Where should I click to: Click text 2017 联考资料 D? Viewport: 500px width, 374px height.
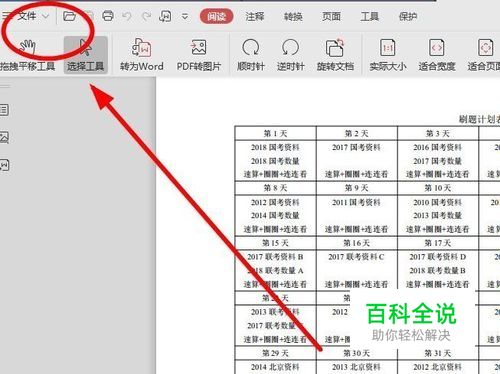coord(438,257)
